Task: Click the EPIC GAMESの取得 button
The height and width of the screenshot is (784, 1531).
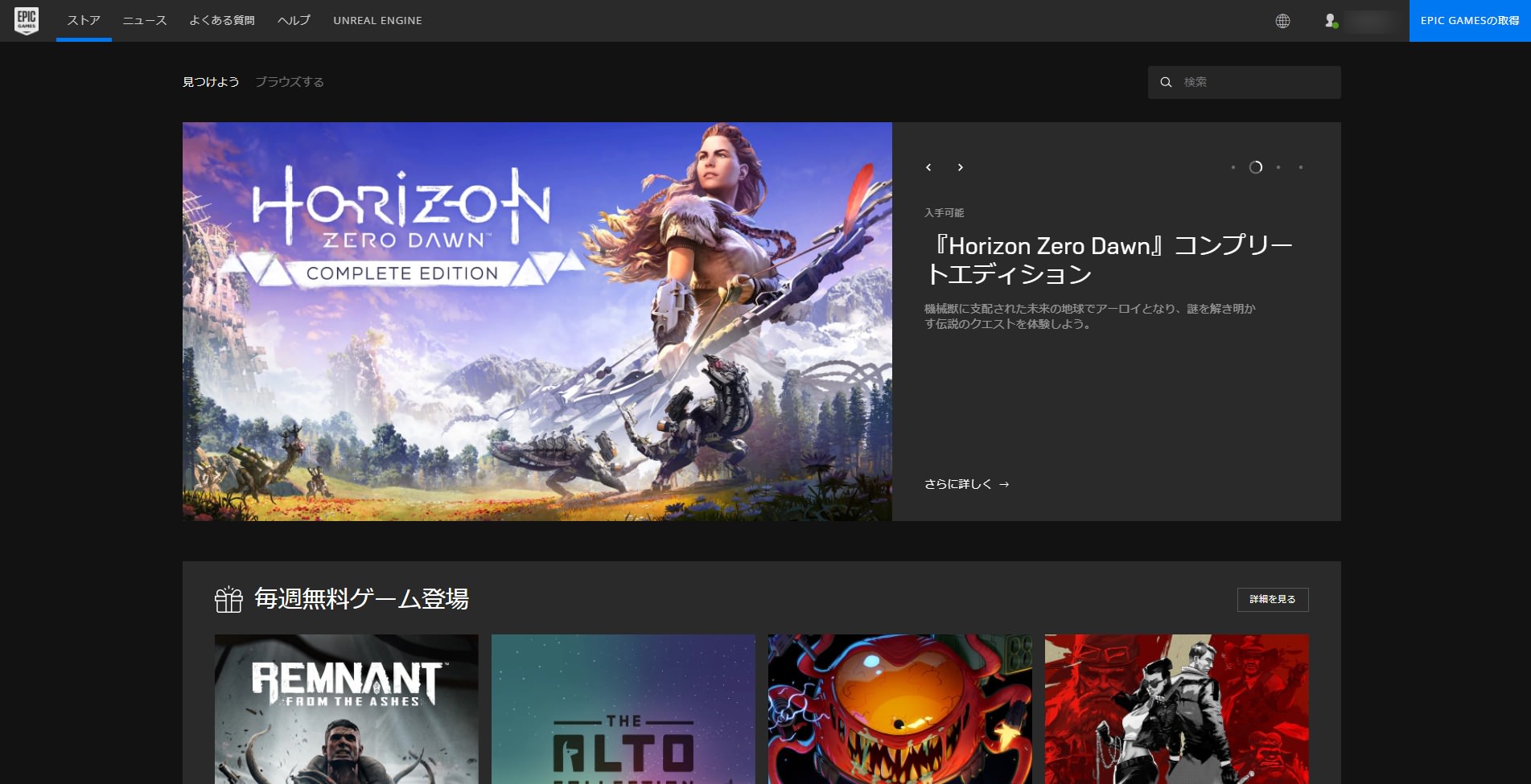Action: coord(1470,21)
